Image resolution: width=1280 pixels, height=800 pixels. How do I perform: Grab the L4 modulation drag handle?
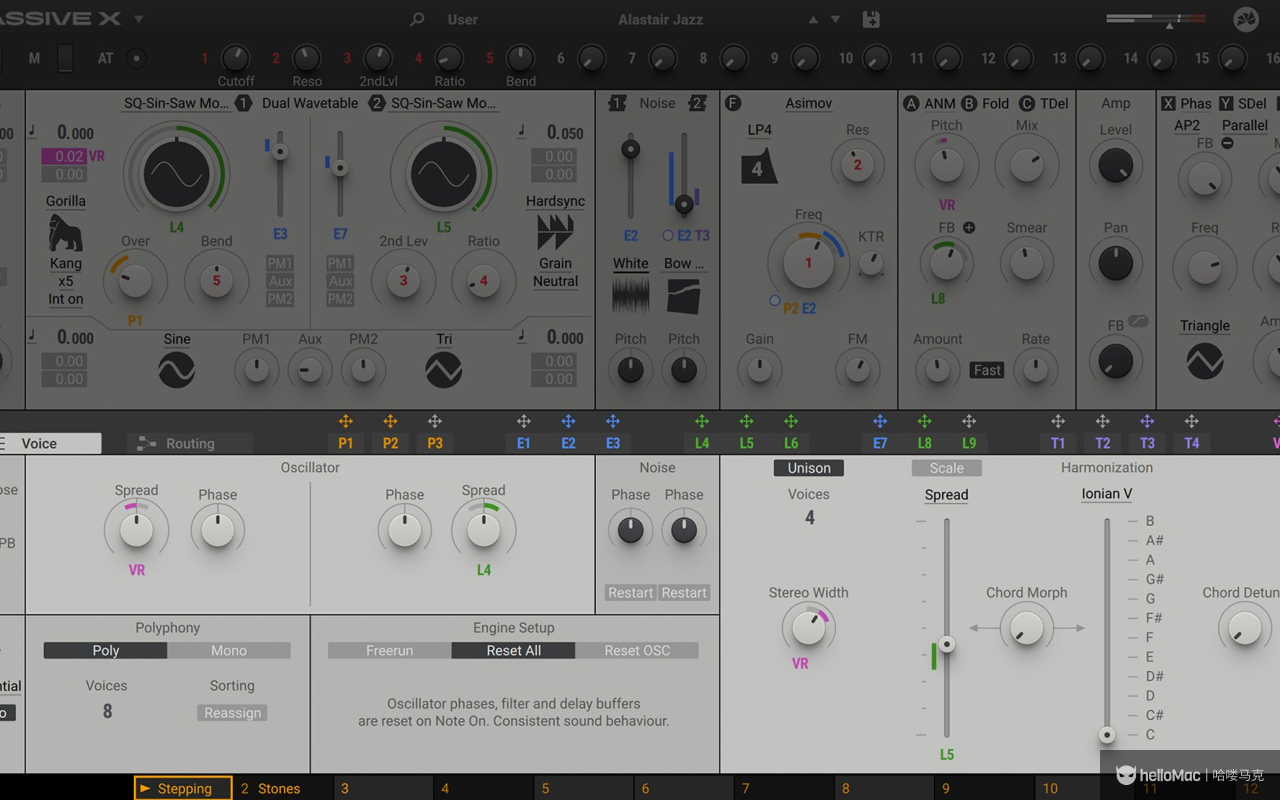(702, 422)
